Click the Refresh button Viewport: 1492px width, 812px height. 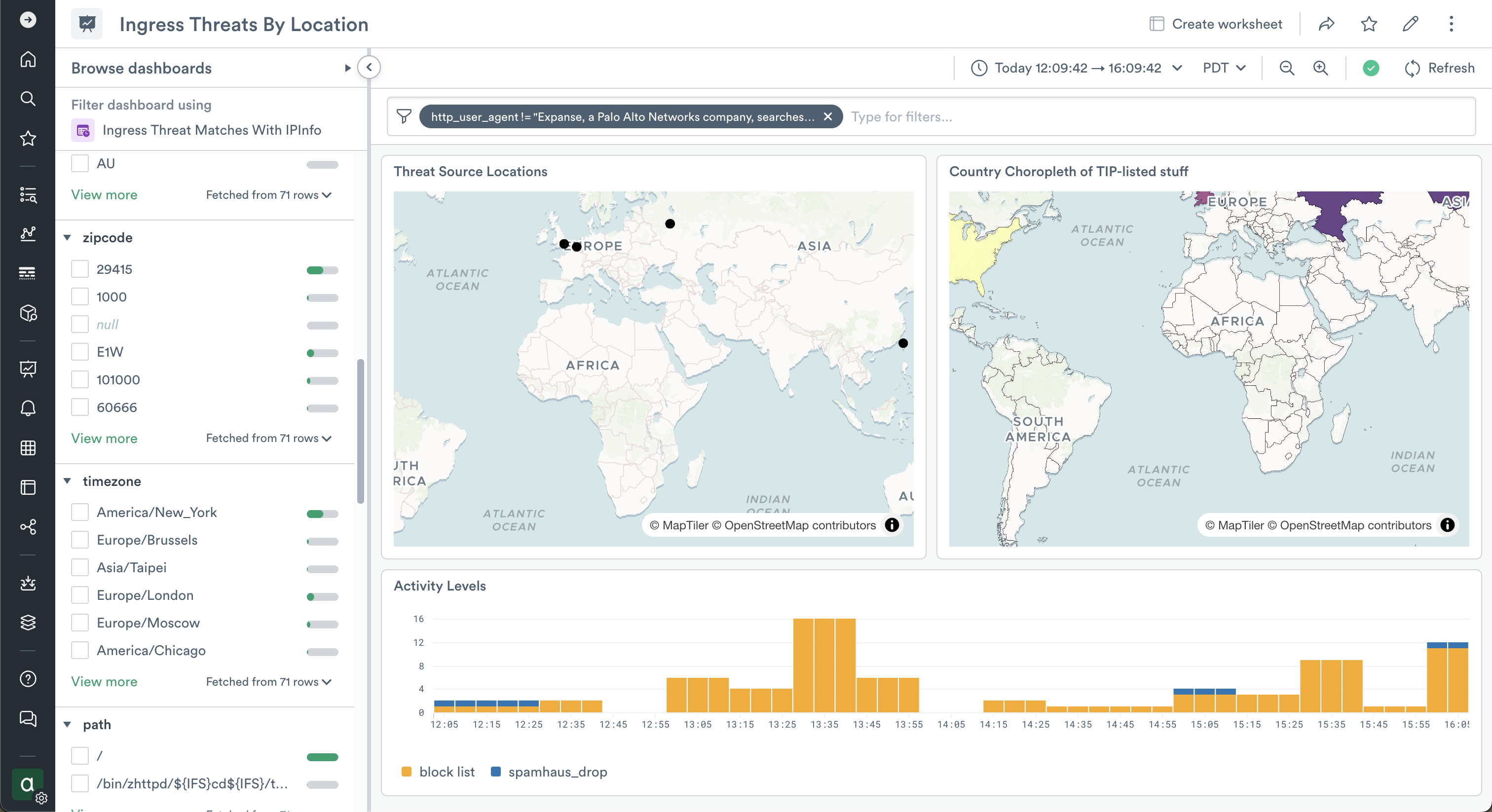(1439, 68)
